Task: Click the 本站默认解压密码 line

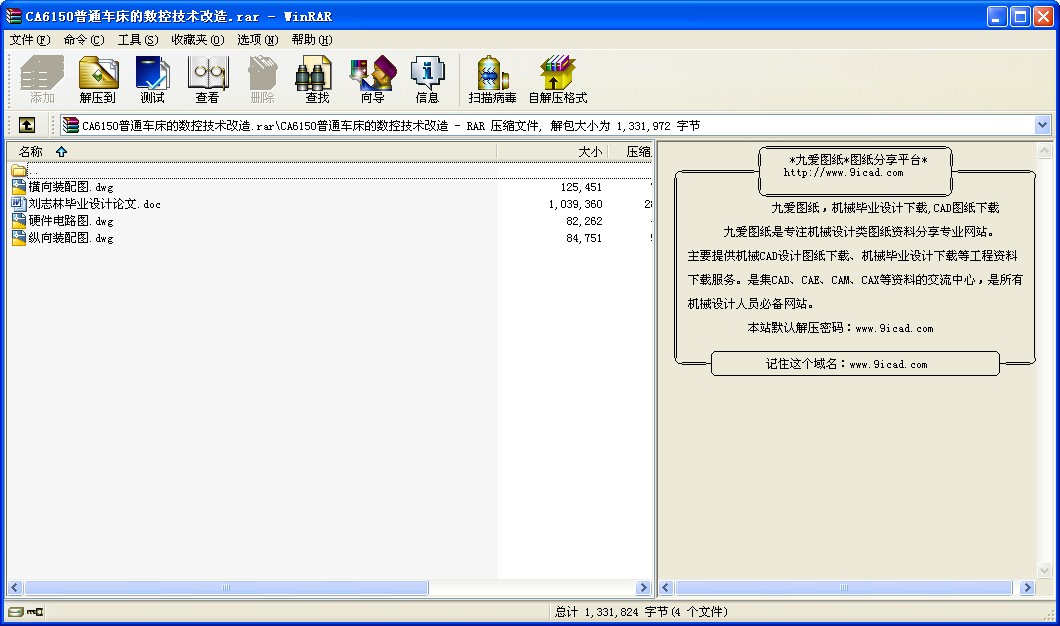Action: coord(840,328)
